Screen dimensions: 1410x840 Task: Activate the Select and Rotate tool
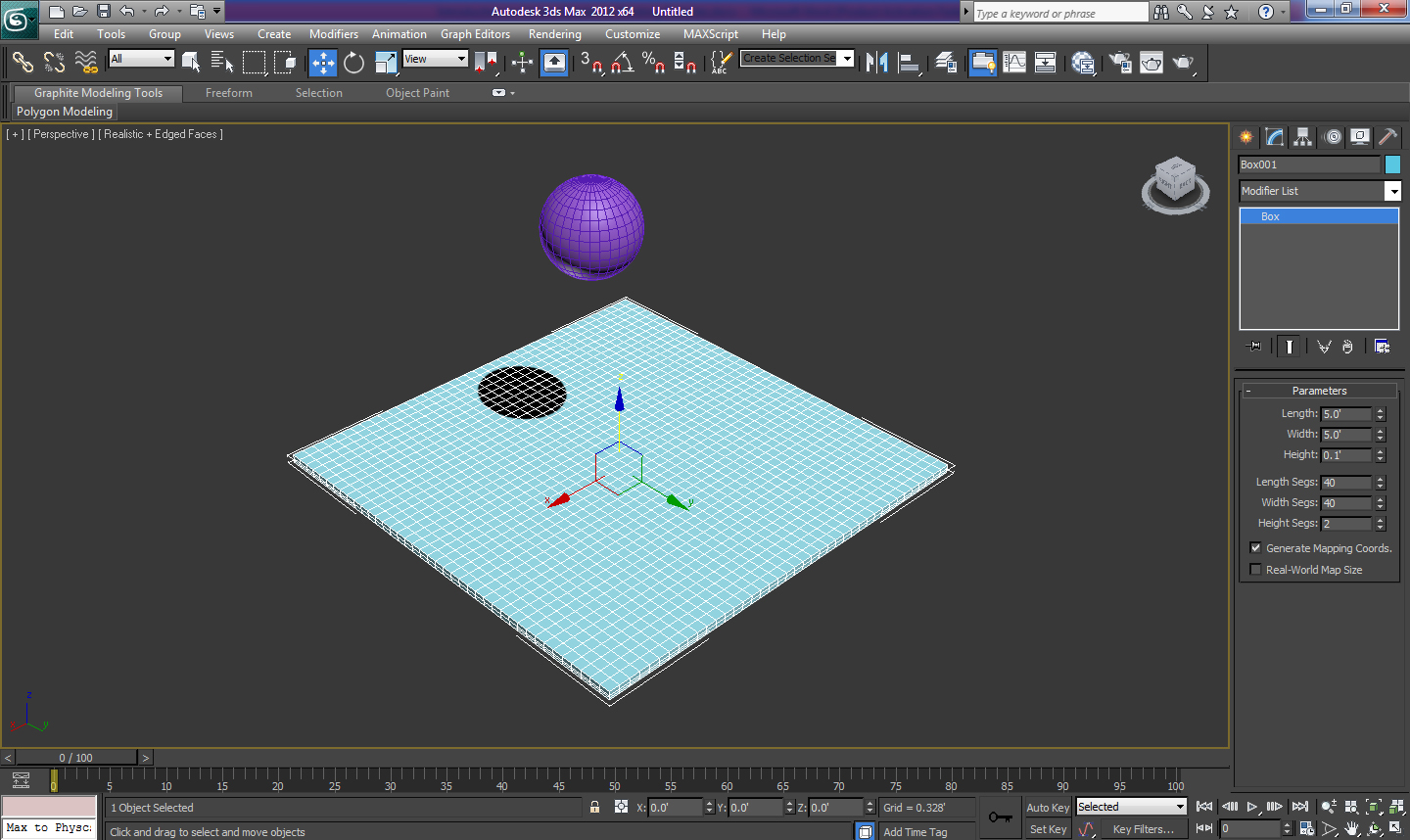pyautogui.click(x=353, y=63)
